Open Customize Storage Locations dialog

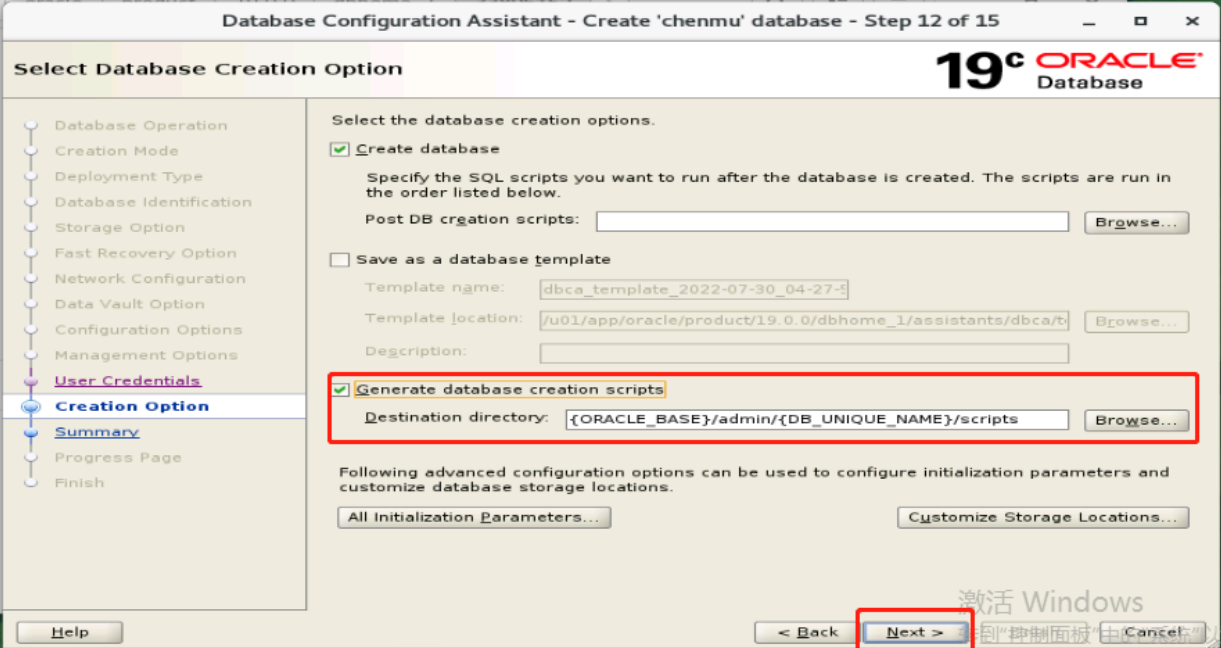tap(1043, 518)
